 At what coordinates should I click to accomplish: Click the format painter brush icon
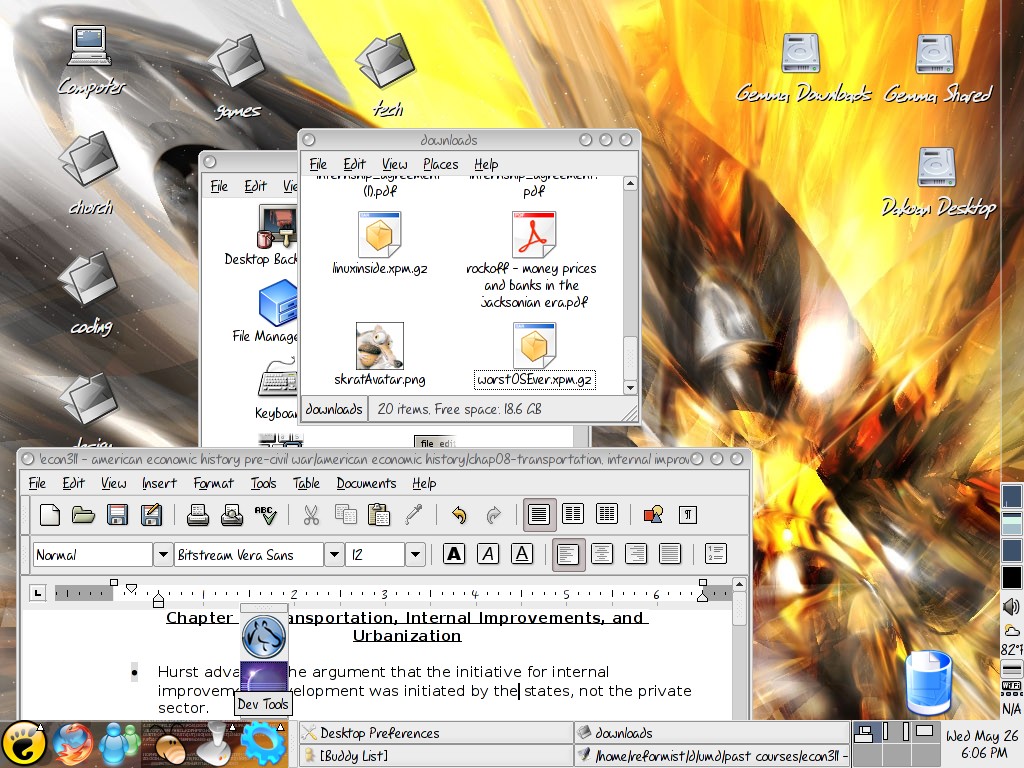click(x=413, y=515)
